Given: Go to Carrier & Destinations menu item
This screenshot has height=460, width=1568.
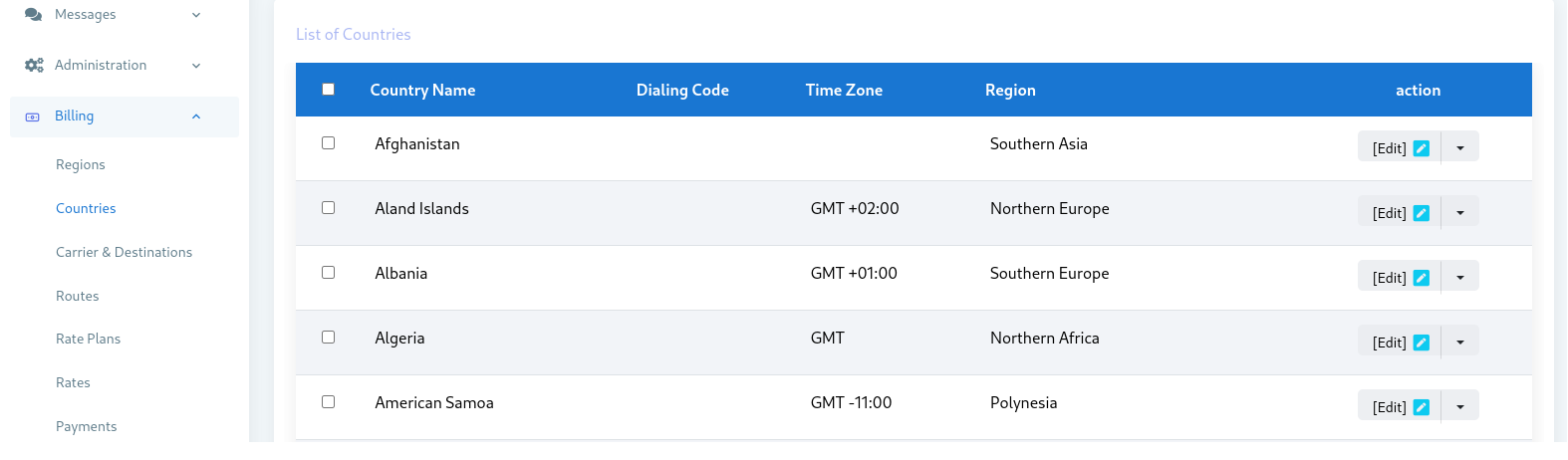Looking at the screenshot, I should 125,252.
